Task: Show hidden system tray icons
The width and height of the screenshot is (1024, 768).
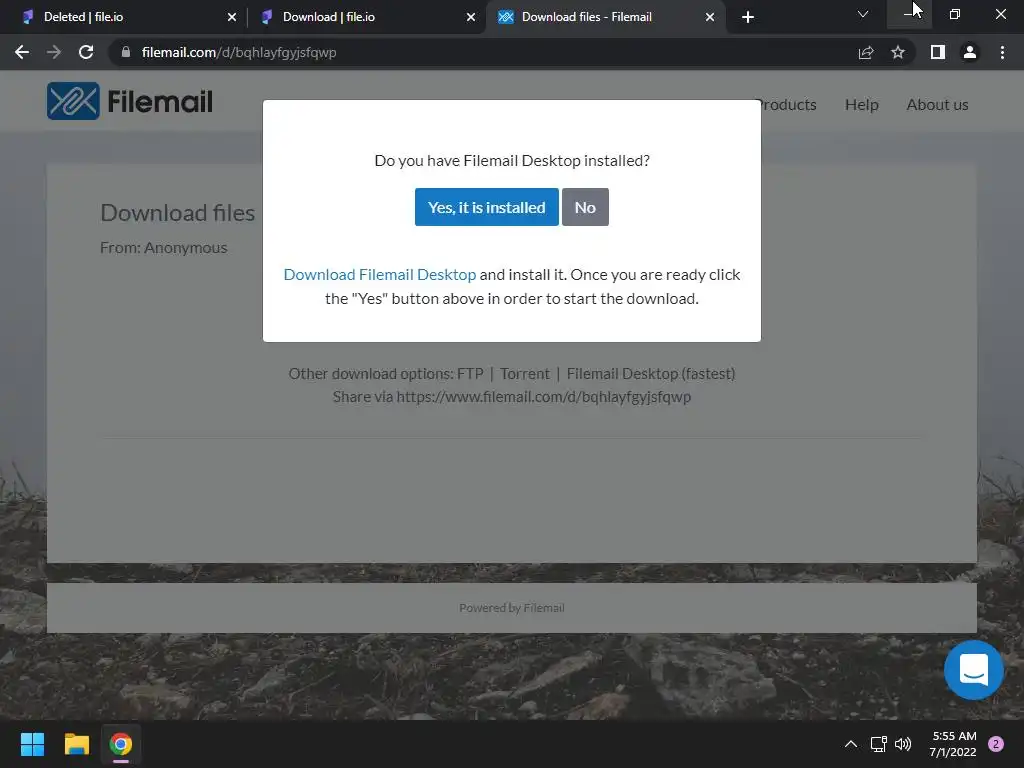Action: pyautogui.click(x=850, y=744)
